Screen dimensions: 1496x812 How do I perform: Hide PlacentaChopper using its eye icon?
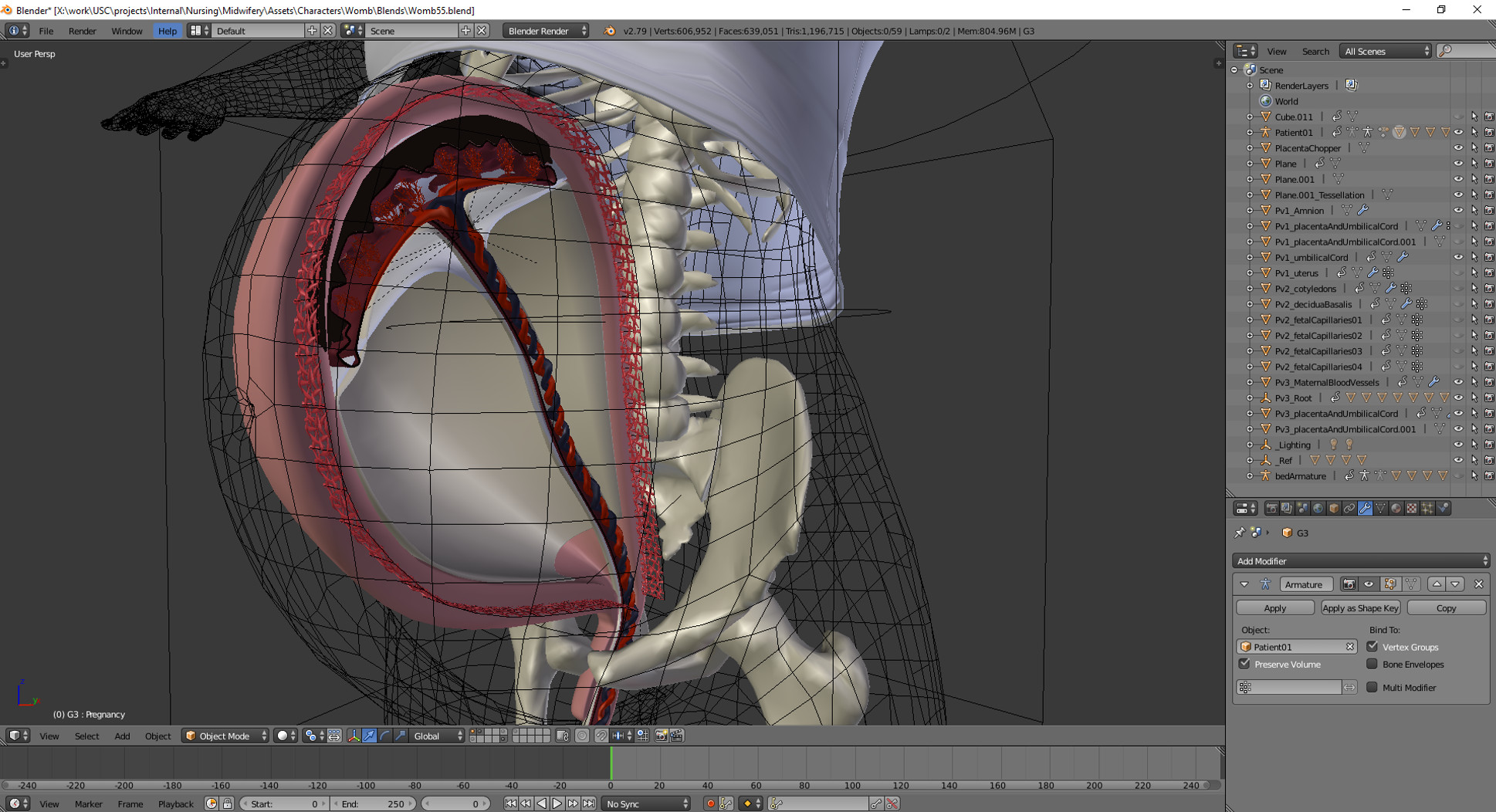pyautogui.click(x=1458, y=148)
